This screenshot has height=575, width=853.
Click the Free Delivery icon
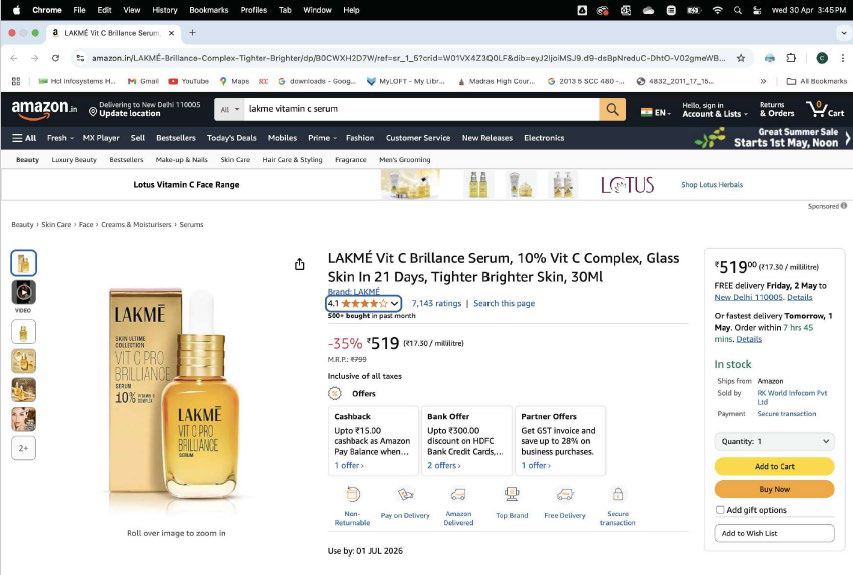point(565,494)
